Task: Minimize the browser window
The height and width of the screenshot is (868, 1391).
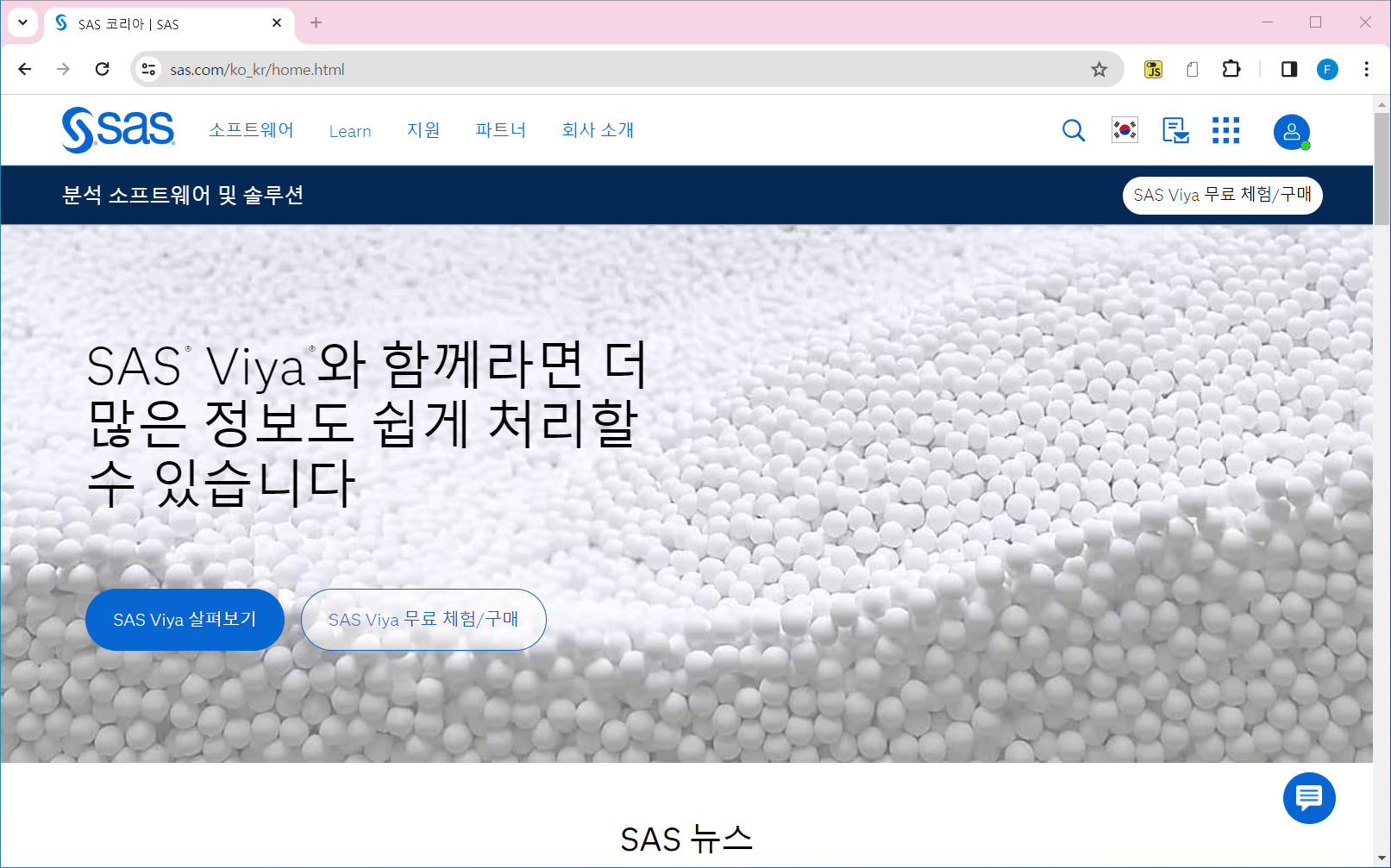Action: 1267,22
